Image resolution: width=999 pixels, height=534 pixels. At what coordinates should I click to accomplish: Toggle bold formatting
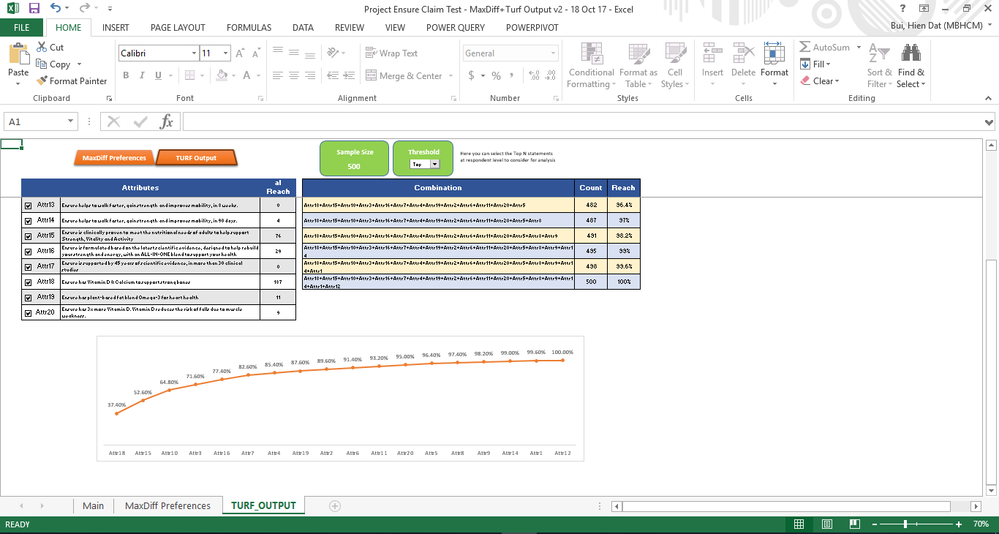126,75
